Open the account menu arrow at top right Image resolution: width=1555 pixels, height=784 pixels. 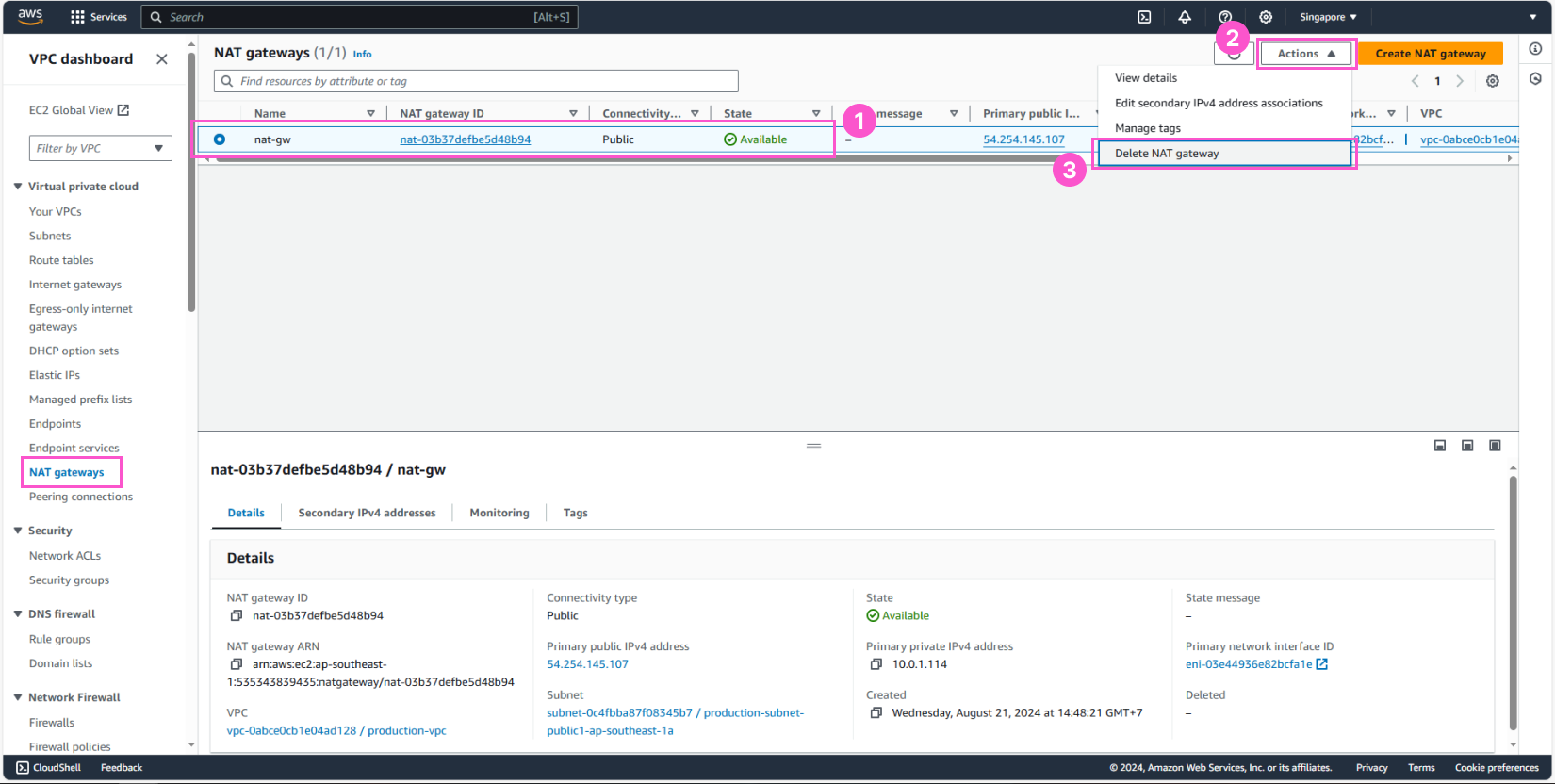coord(1533,17)
